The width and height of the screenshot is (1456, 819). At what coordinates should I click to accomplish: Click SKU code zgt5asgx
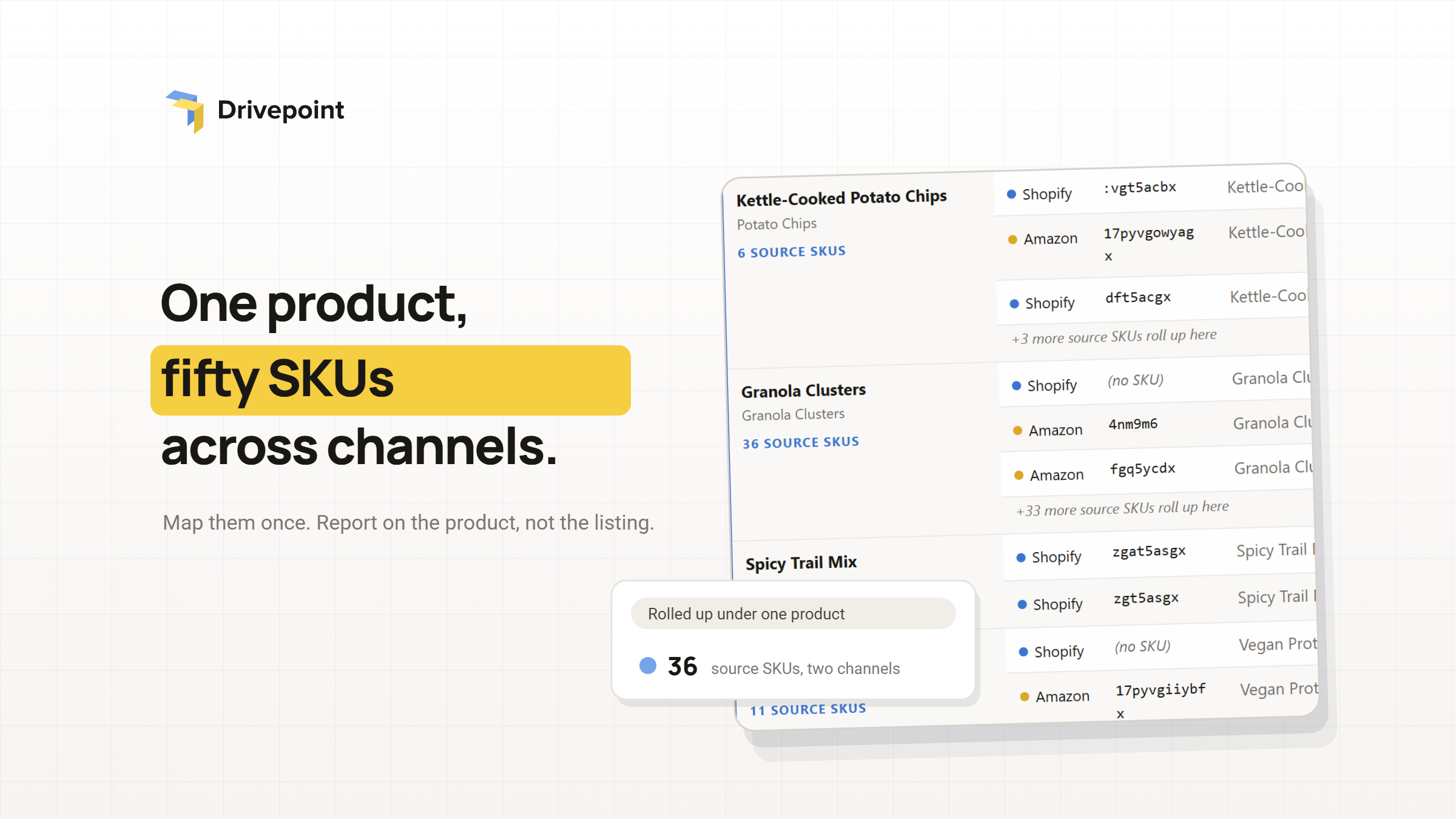pos(1146,598)
